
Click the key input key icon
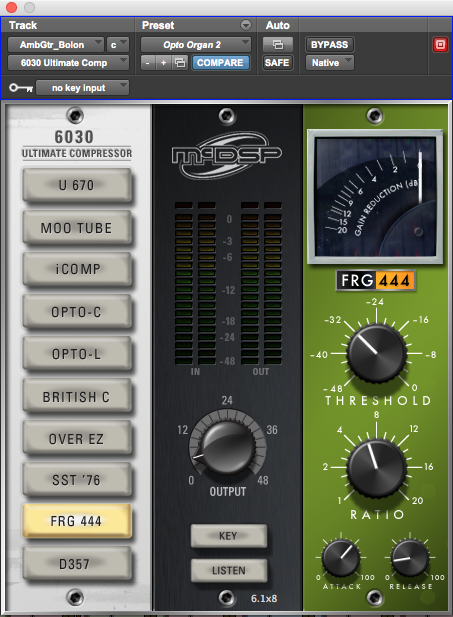coord(21,88)
